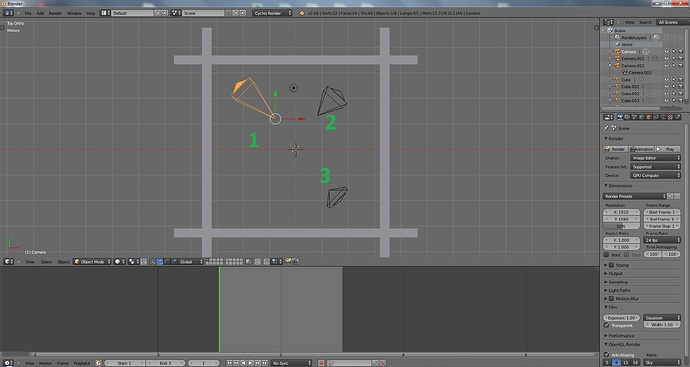Open the Add menu
This screenshot has height=367, width=690.
(40, 13)
